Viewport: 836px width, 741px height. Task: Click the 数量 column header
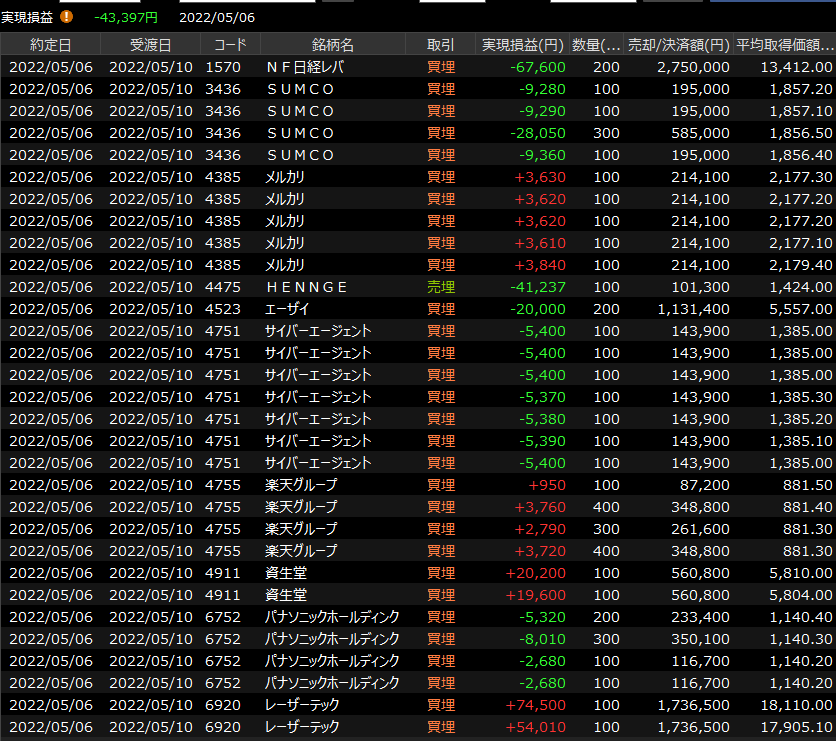click(x=597, y=45)
